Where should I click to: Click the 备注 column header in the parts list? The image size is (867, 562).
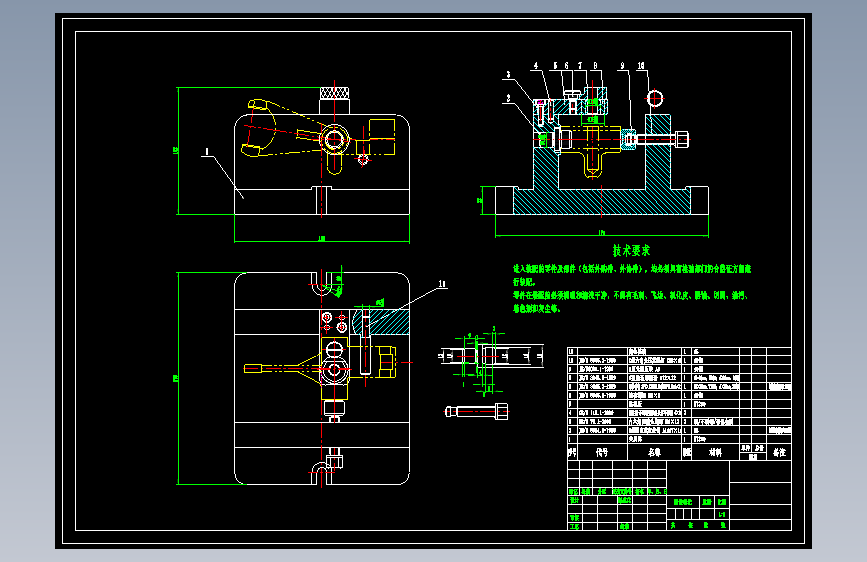pos(780,452)
